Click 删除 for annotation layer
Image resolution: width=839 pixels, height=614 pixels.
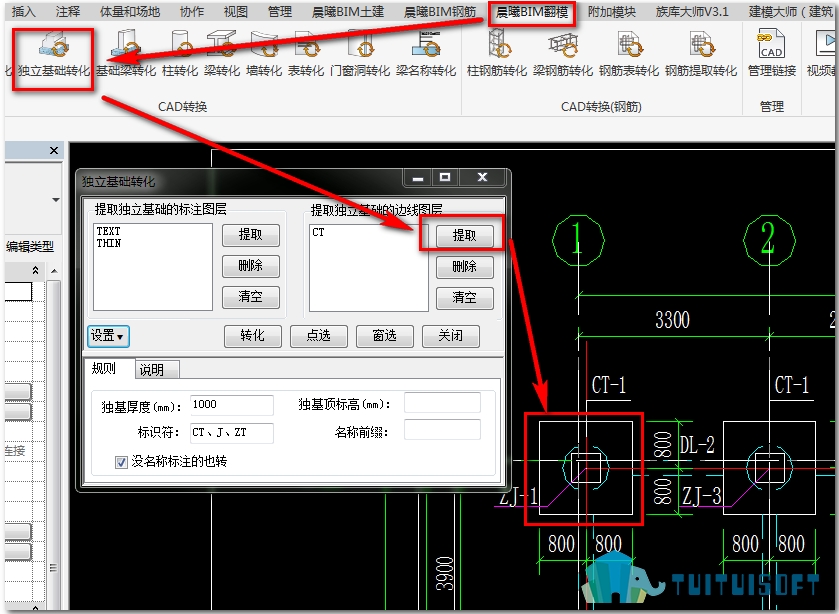point(250,266)
